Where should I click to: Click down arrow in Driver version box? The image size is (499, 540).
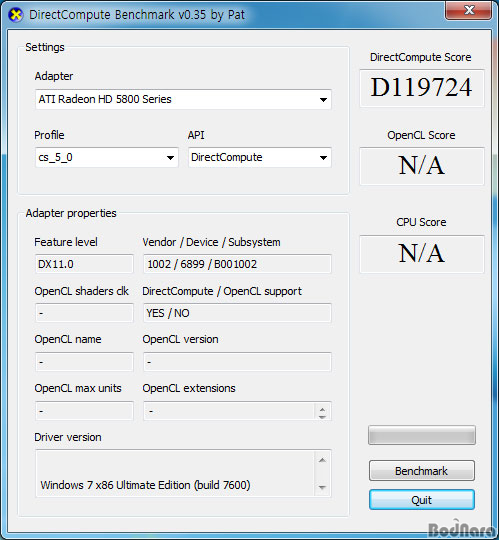point(322,487)
